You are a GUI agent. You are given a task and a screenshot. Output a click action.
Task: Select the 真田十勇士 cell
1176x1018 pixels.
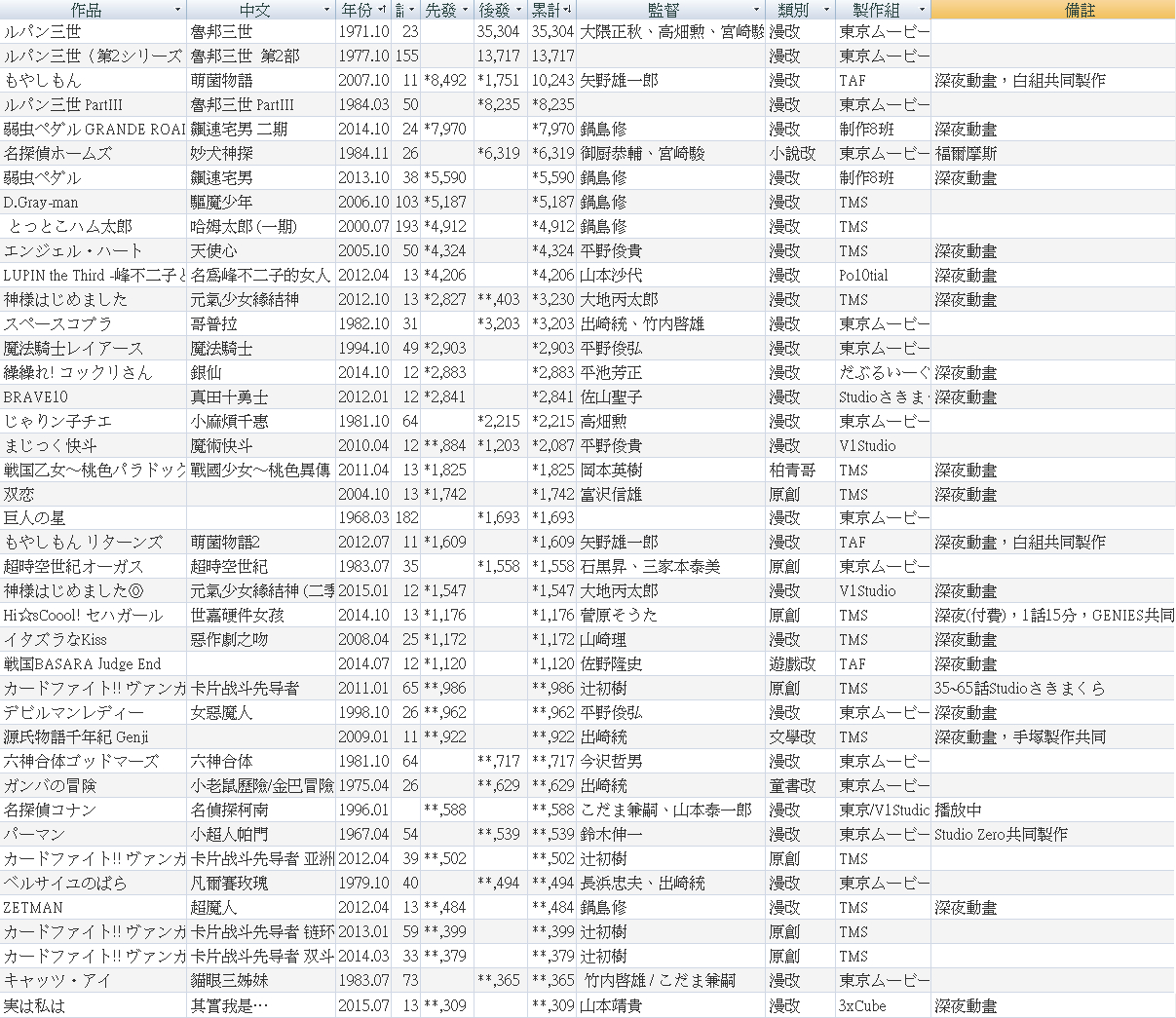pyautogui.click(x=261, y=396)
